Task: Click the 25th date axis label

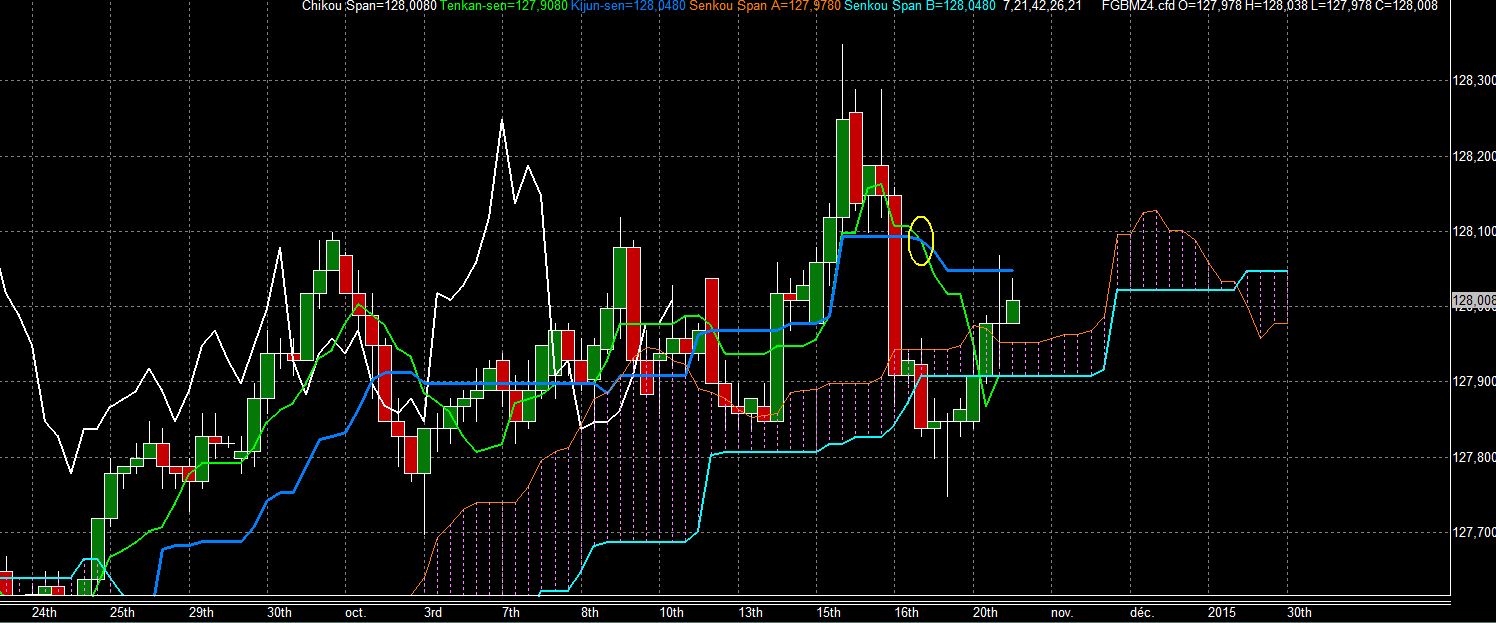Action: [123, 612]
